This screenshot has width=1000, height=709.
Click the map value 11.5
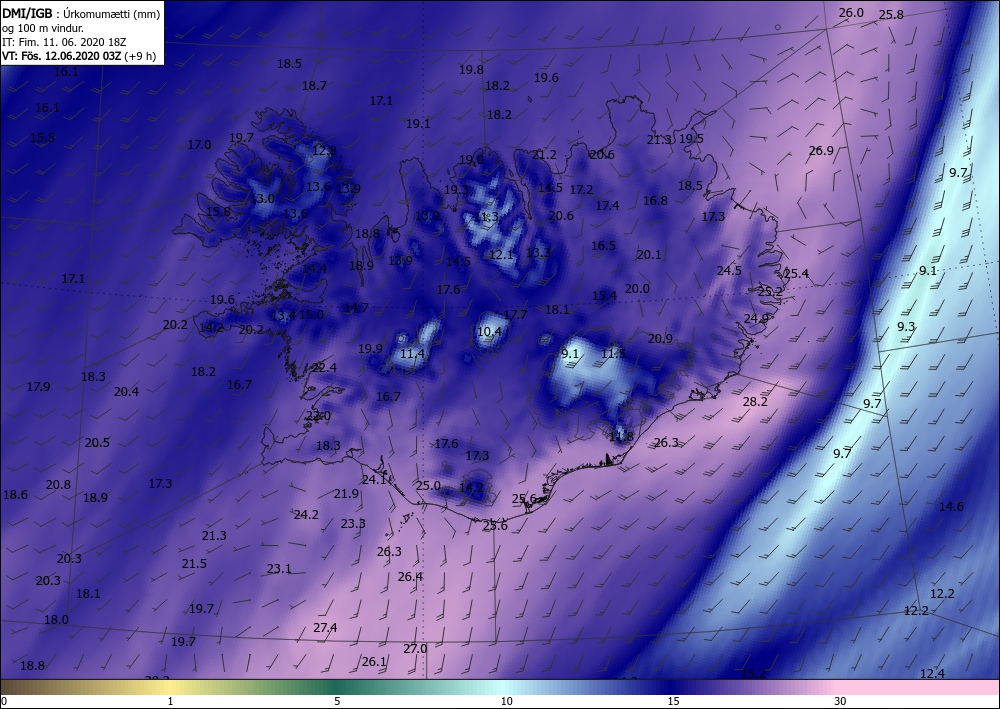tap(614, 354)
